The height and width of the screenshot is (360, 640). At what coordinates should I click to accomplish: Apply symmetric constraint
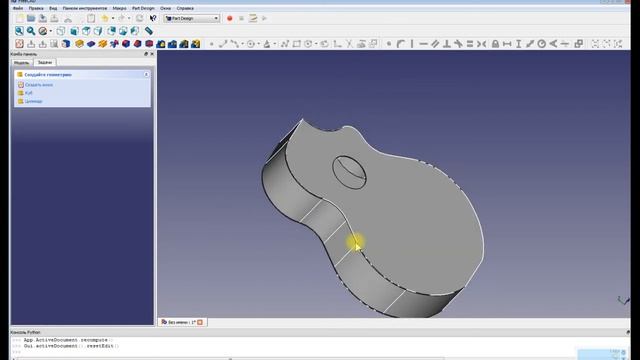click(x=482, y=44)
